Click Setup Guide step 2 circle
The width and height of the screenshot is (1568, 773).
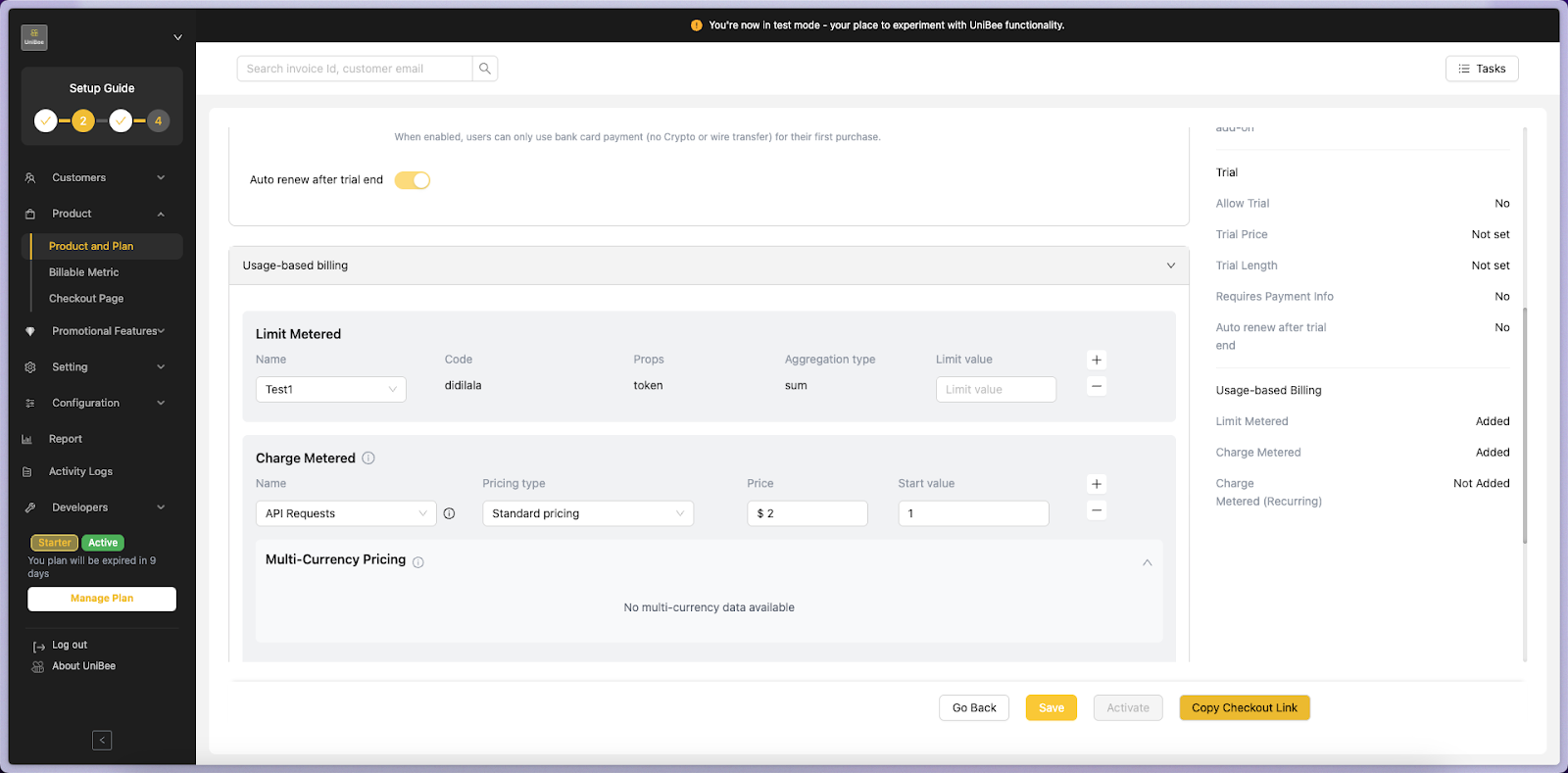point(83,121)
